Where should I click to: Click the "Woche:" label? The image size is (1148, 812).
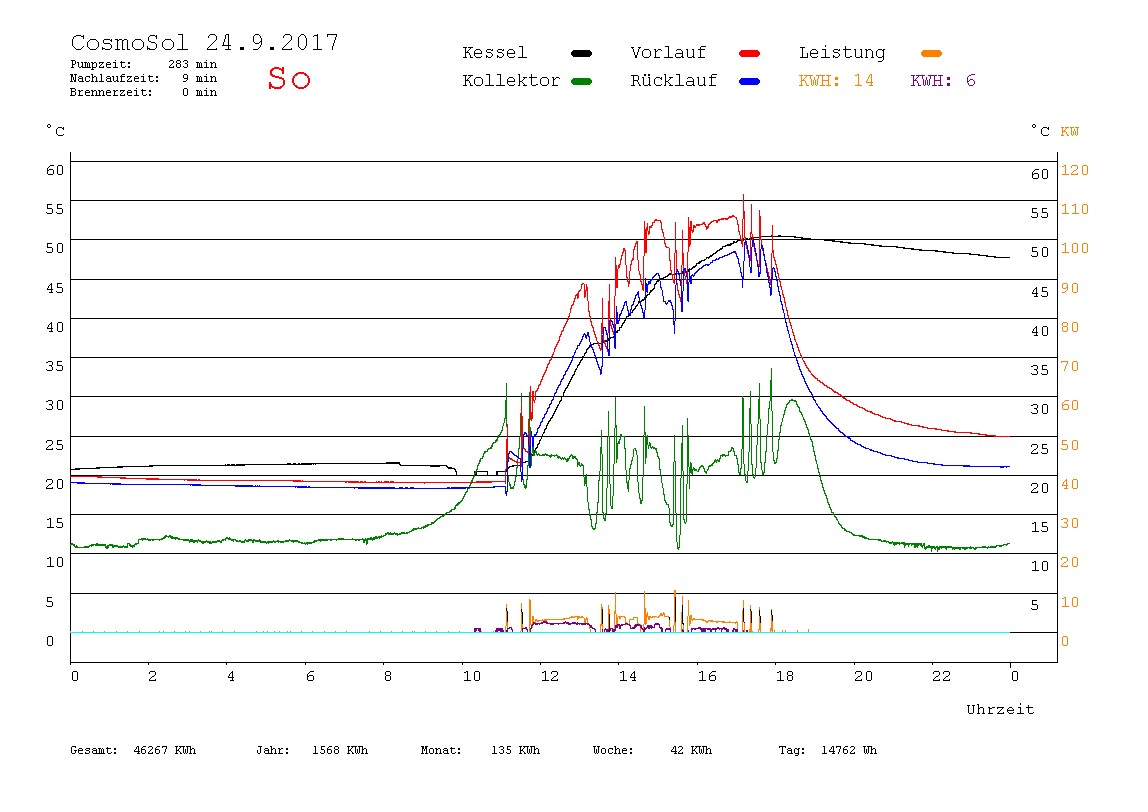(613, 750)
